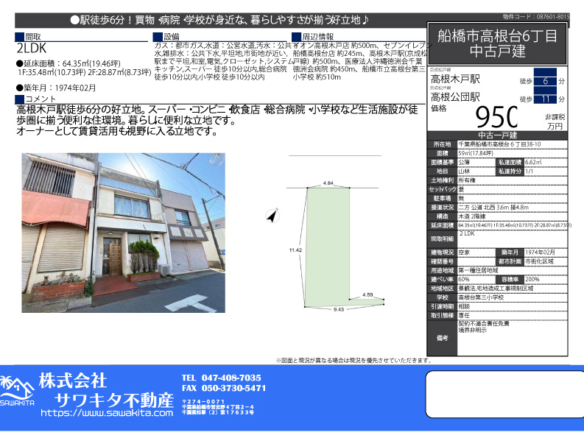
Task: Click the blue box showing 11 minutes walk
Action: [545, 99]
